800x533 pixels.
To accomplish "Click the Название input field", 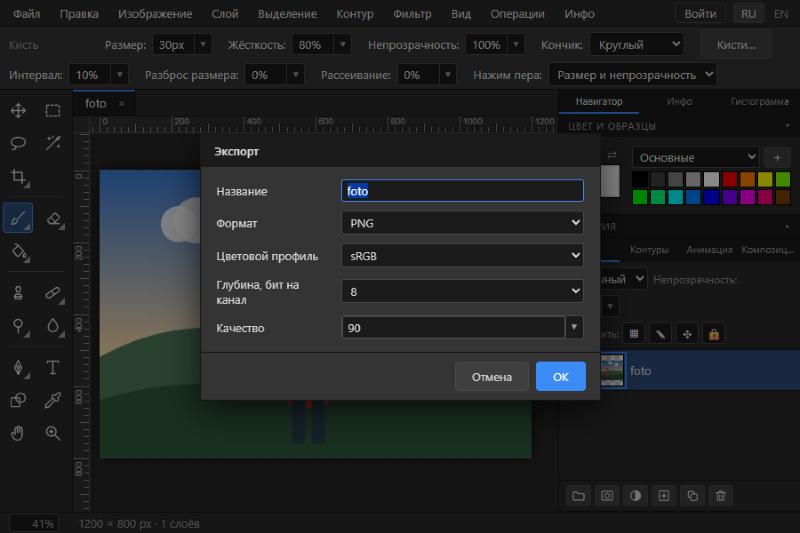I will [x=462, y=190].
